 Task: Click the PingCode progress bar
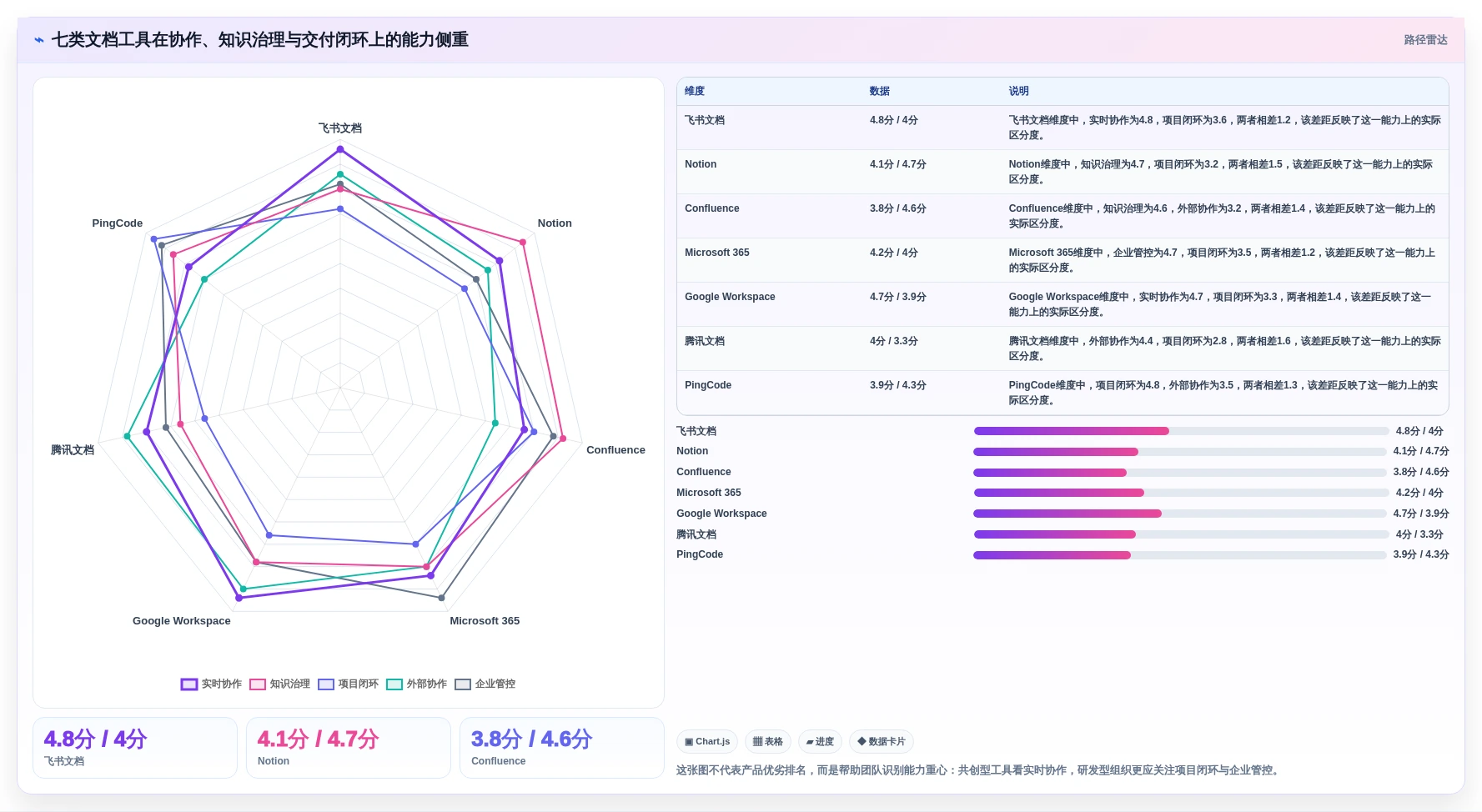coord(1180,555)
